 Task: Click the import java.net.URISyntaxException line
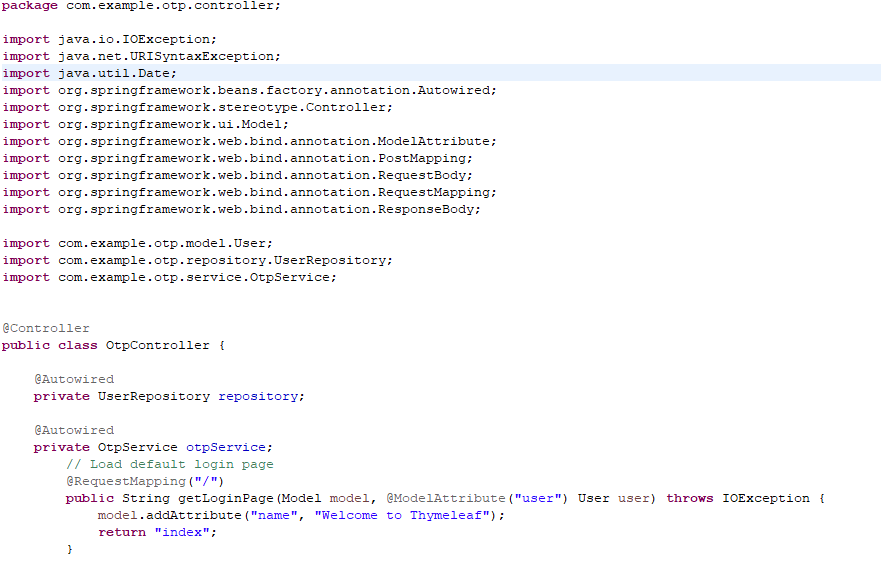point(141,56)
